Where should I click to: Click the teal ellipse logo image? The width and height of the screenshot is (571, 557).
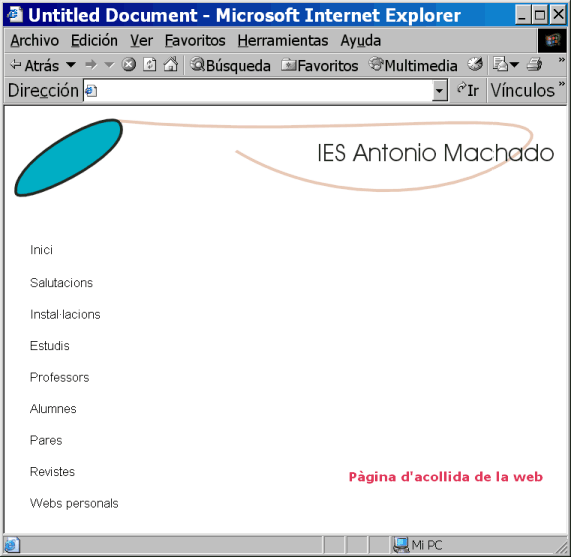pos(68,157)
